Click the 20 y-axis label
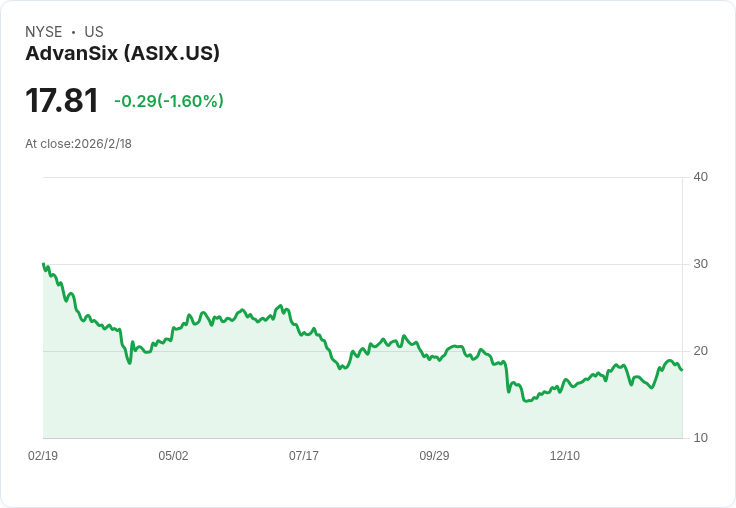 point(700,351)
